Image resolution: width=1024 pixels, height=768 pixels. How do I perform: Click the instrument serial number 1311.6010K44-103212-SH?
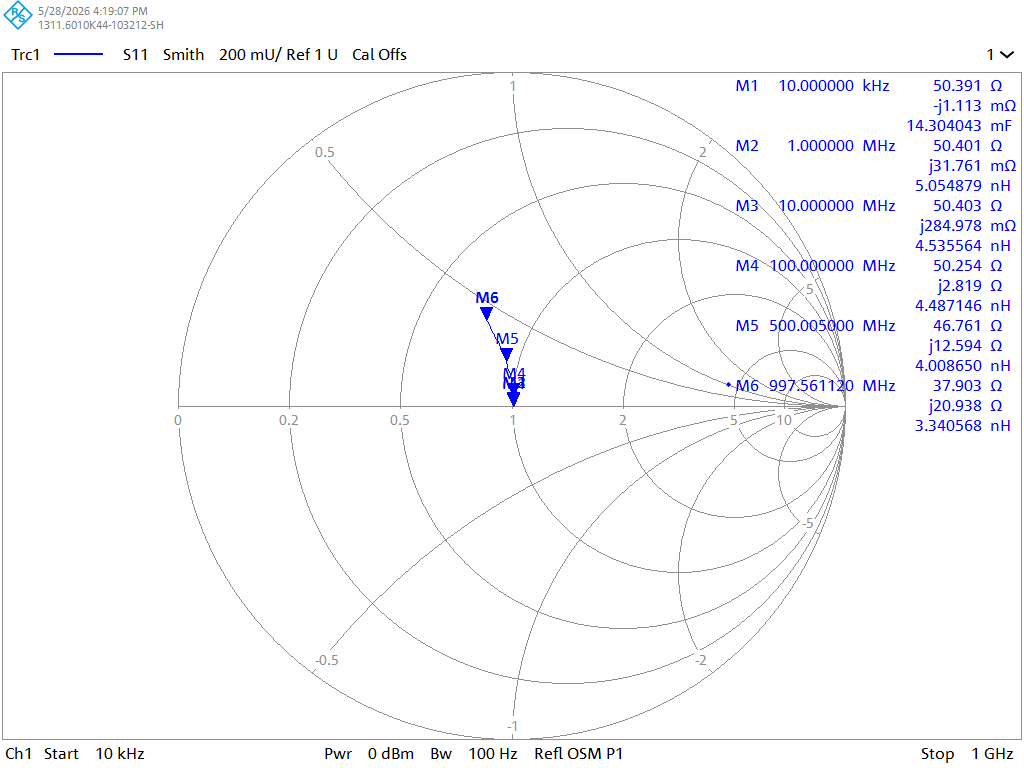click(x=101, y=25)
